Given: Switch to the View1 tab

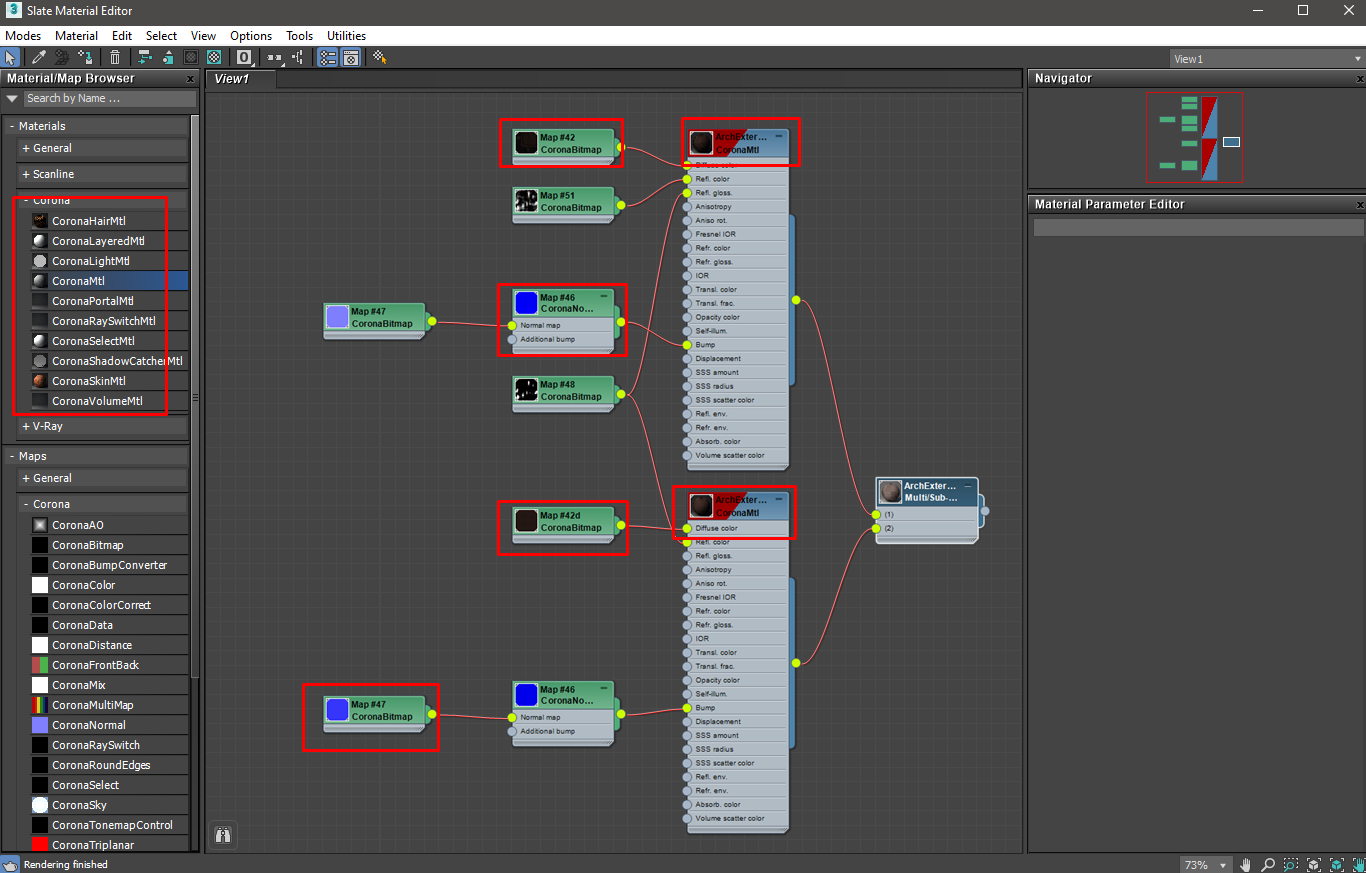Looking at the screenshot, I should (x=231, y=78).
